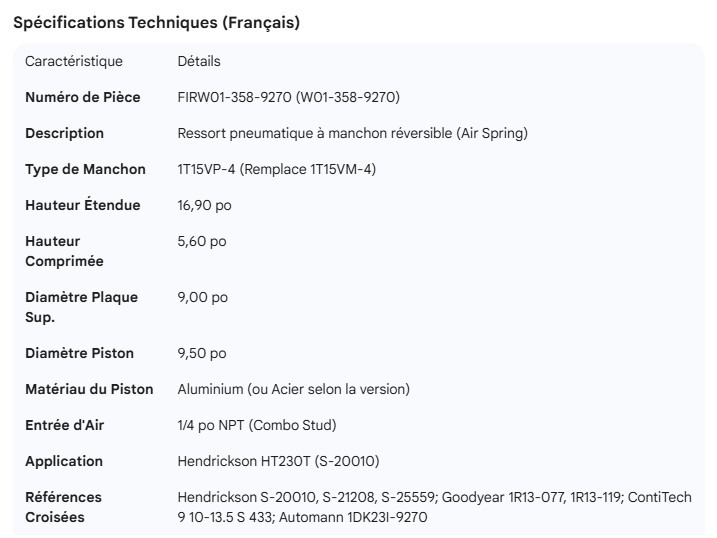Select the Matériau du Piston label
Image resolution: width=717 pixels, height=538 pixels.
tap(89, 389)
